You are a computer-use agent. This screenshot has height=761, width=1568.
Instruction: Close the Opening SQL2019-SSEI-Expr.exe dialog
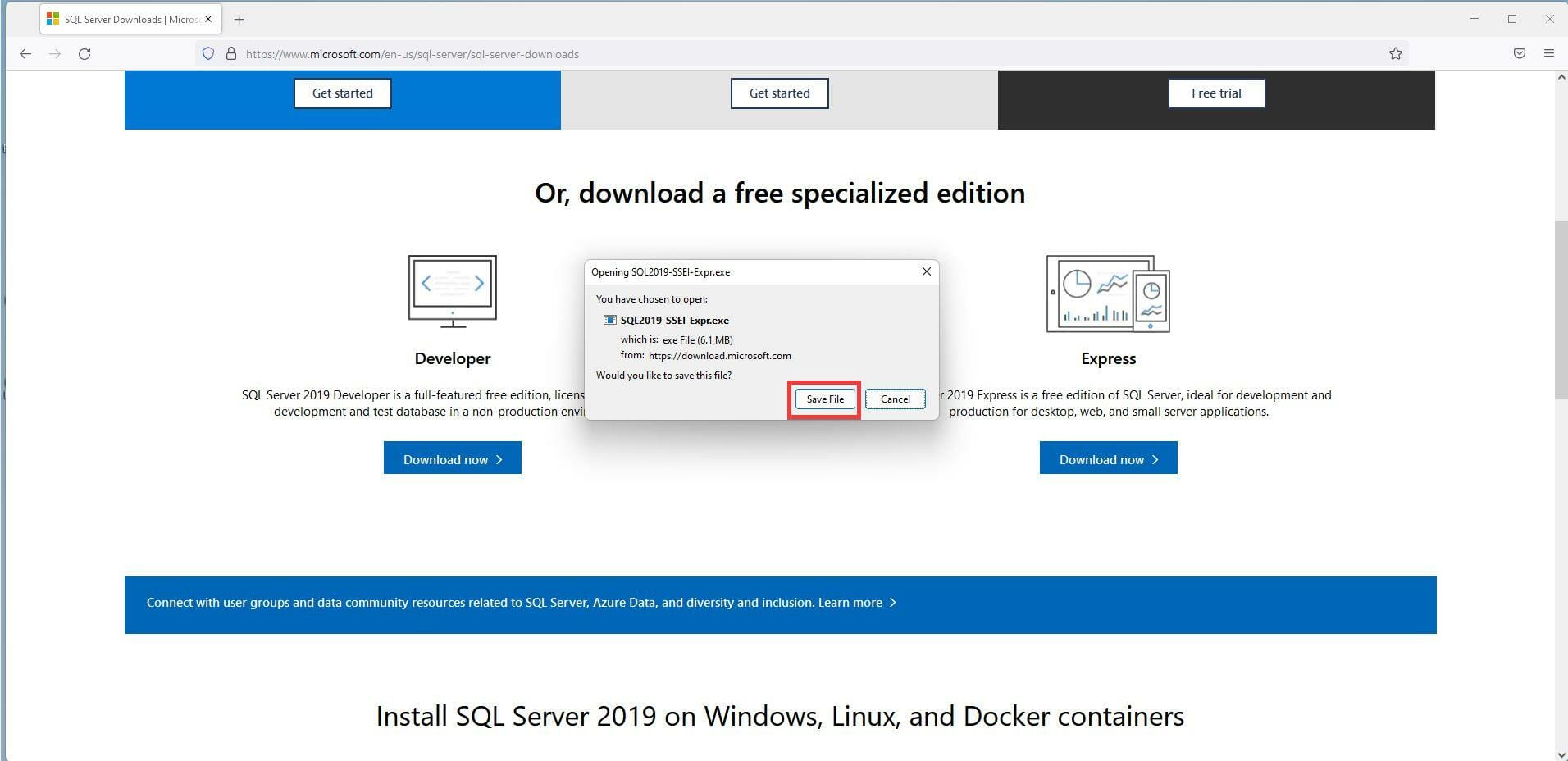click(926, 271)
